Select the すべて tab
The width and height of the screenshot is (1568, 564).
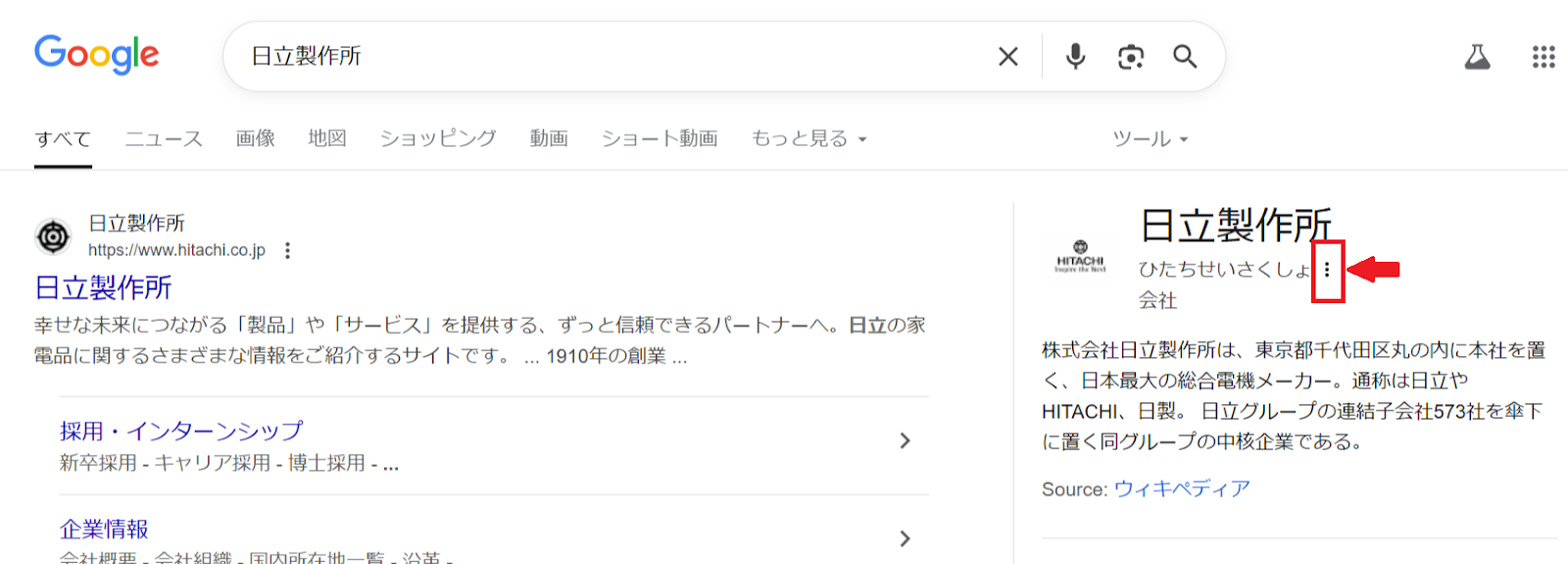coord(63,138)
